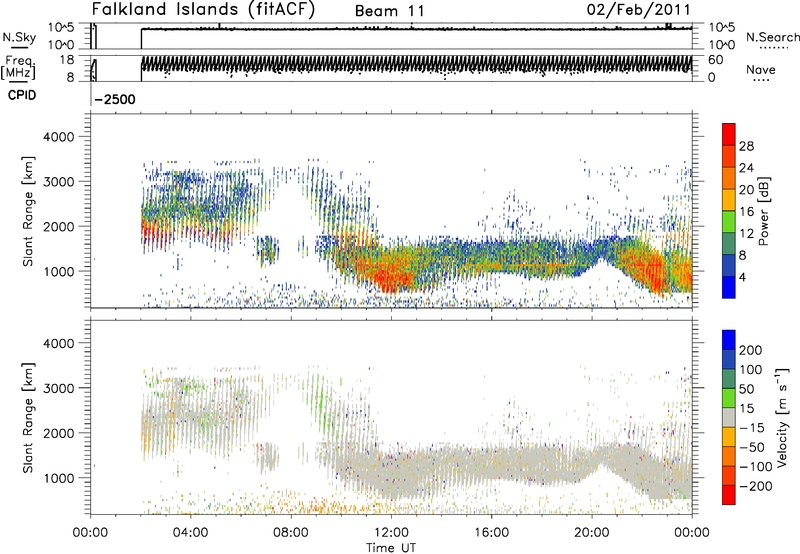The height and width of the screenshot is (554, 800).
Task: Click the '12:00' time axis tick
Action: coord(391,533)
